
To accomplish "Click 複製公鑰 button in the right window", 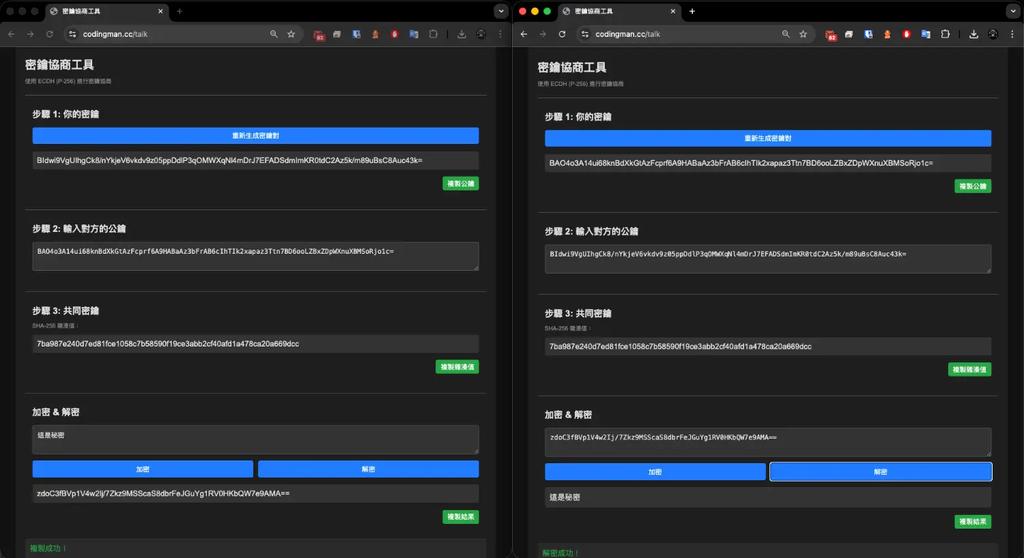I will [x=971, y=186].
